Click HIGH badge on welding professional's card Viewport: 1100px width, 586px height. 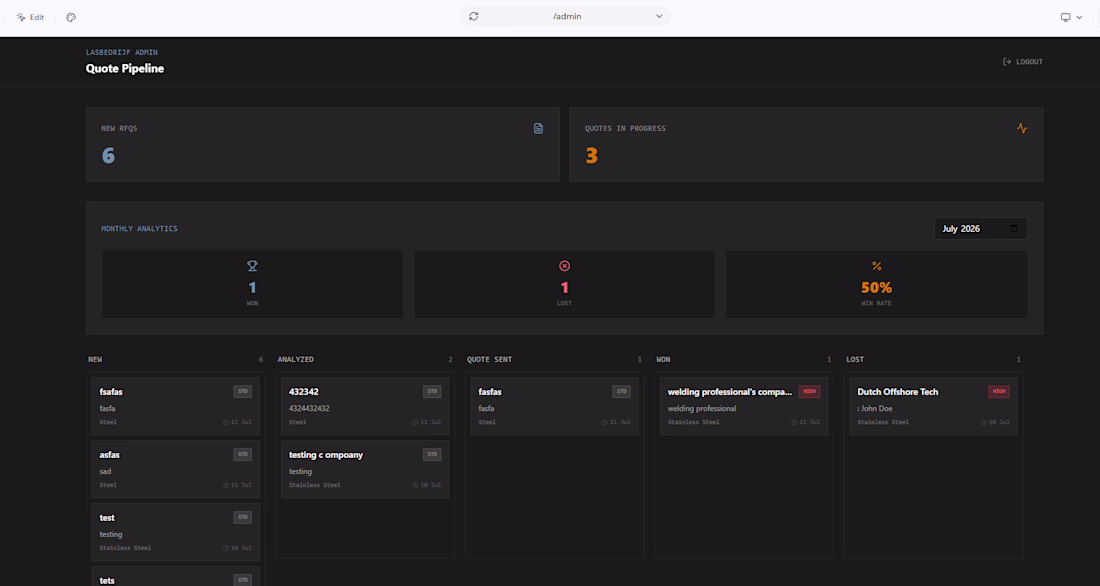(809, 392)
